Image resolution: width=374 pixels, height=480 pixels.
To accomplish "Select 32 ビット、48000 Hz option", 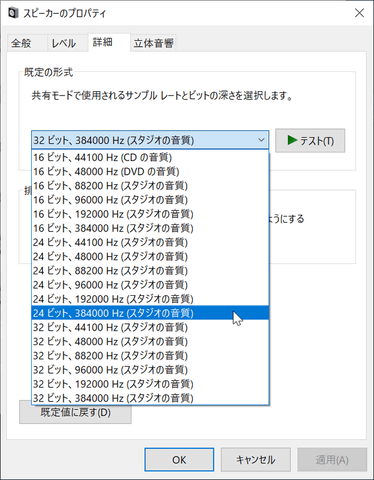I will pos(150,342).
